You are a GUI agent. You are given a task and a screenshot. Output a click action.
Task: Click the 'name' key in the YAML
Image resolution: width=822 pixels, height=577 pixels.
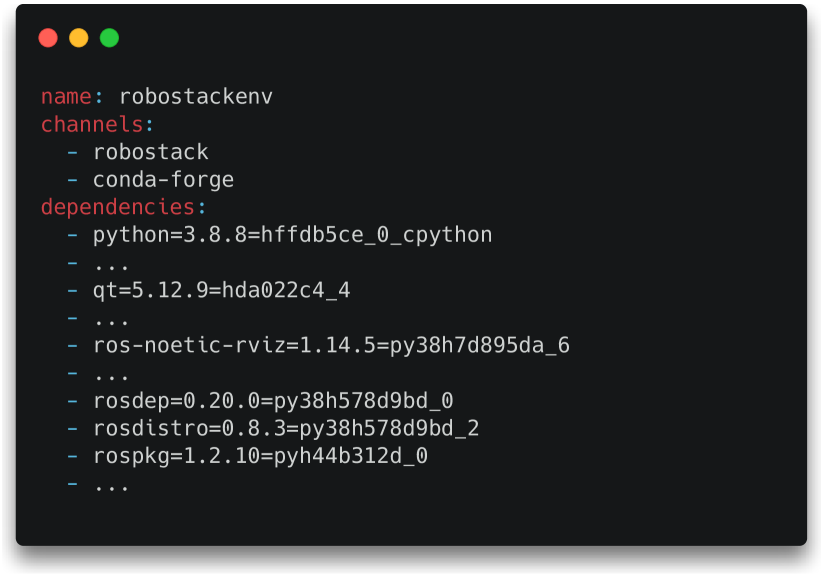point(66,97)
